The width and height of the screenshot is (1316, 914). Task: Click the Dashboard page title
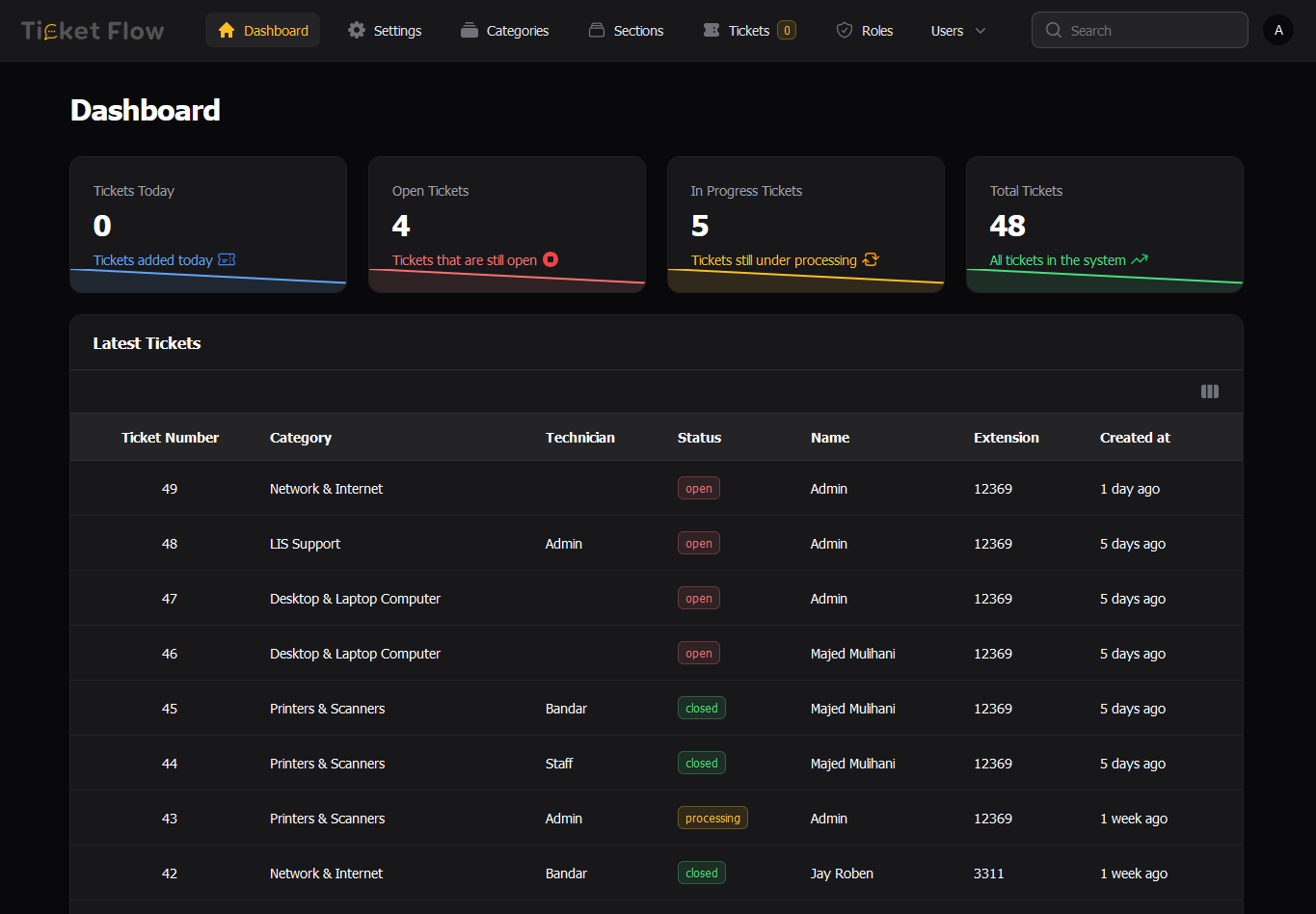click(x=146, y=110)
